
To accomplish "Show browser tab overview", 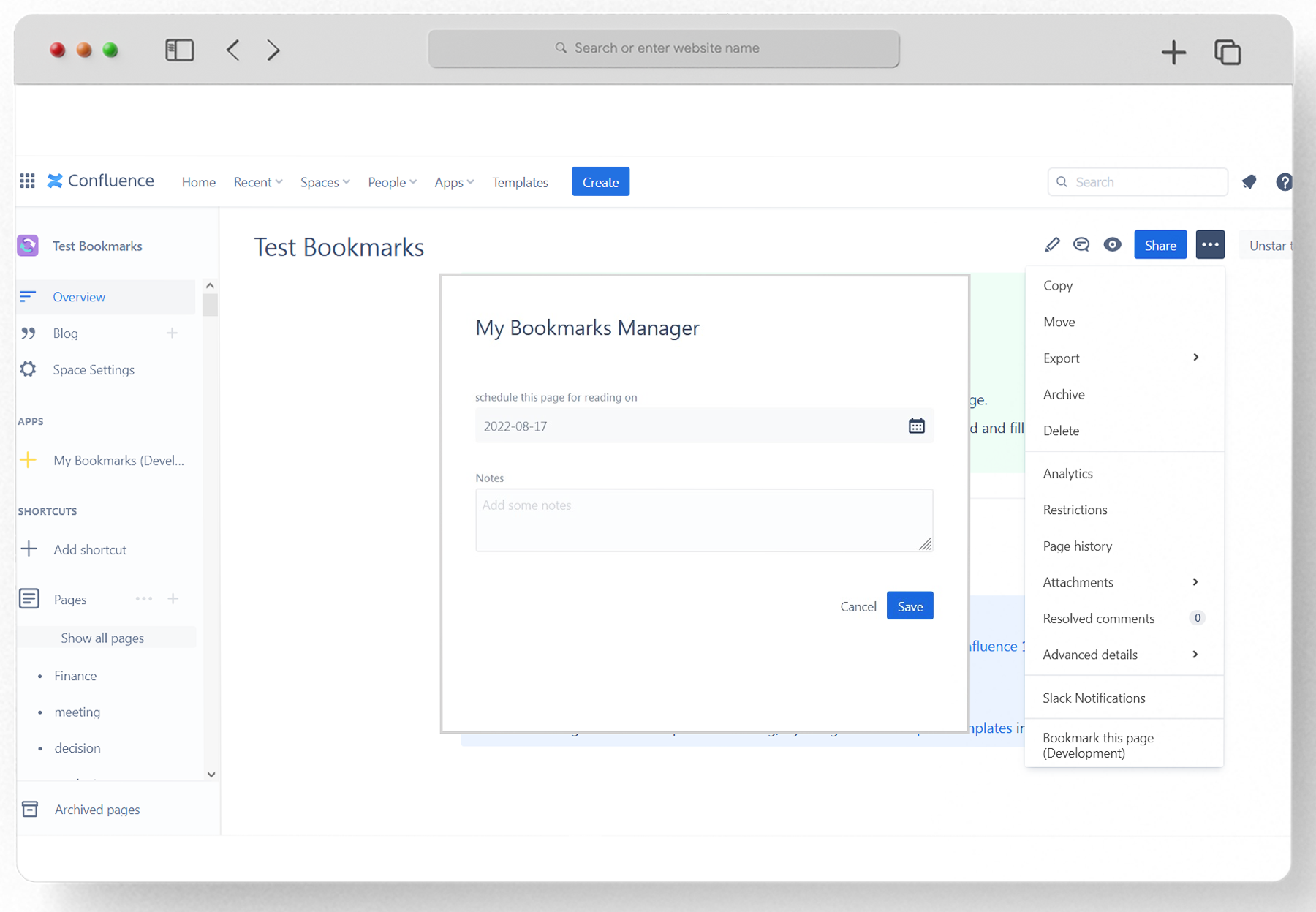I will [1228, 52].
